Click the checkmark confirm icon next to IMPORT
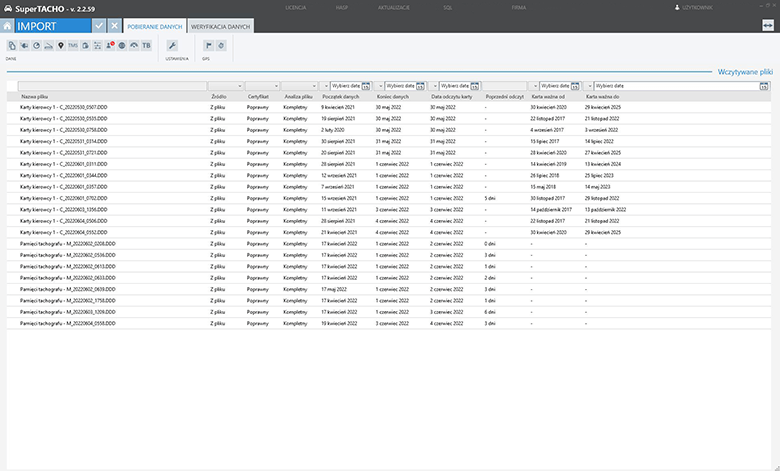Viewport: 780px width, 471px height. pyautogui.click(x=98, y=25)
